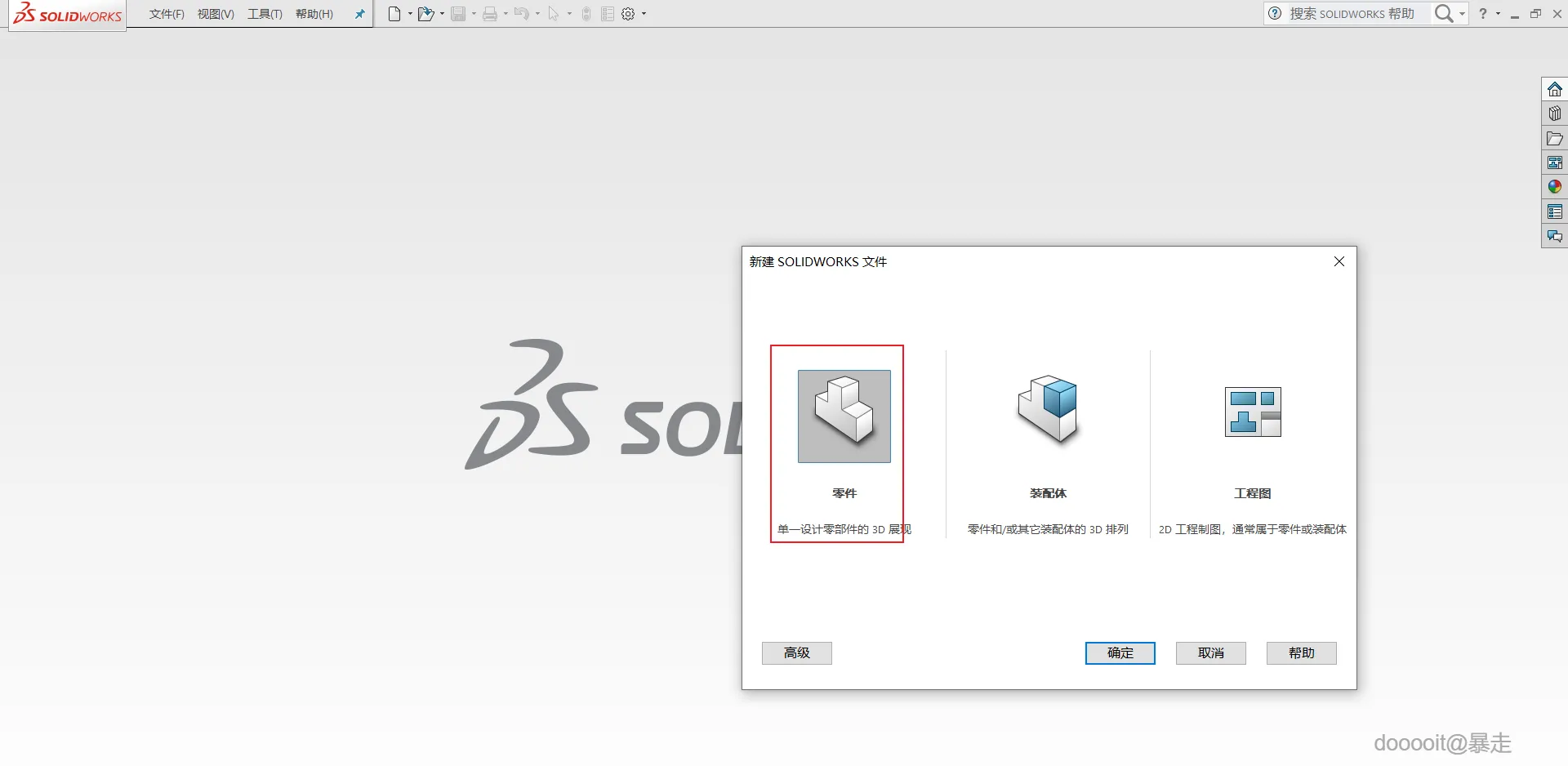The width and height of the screenshot is (1568, 766).
Task: Click the Undo toolbar icon
Action: pyautogui.click(x=522, y=14)
